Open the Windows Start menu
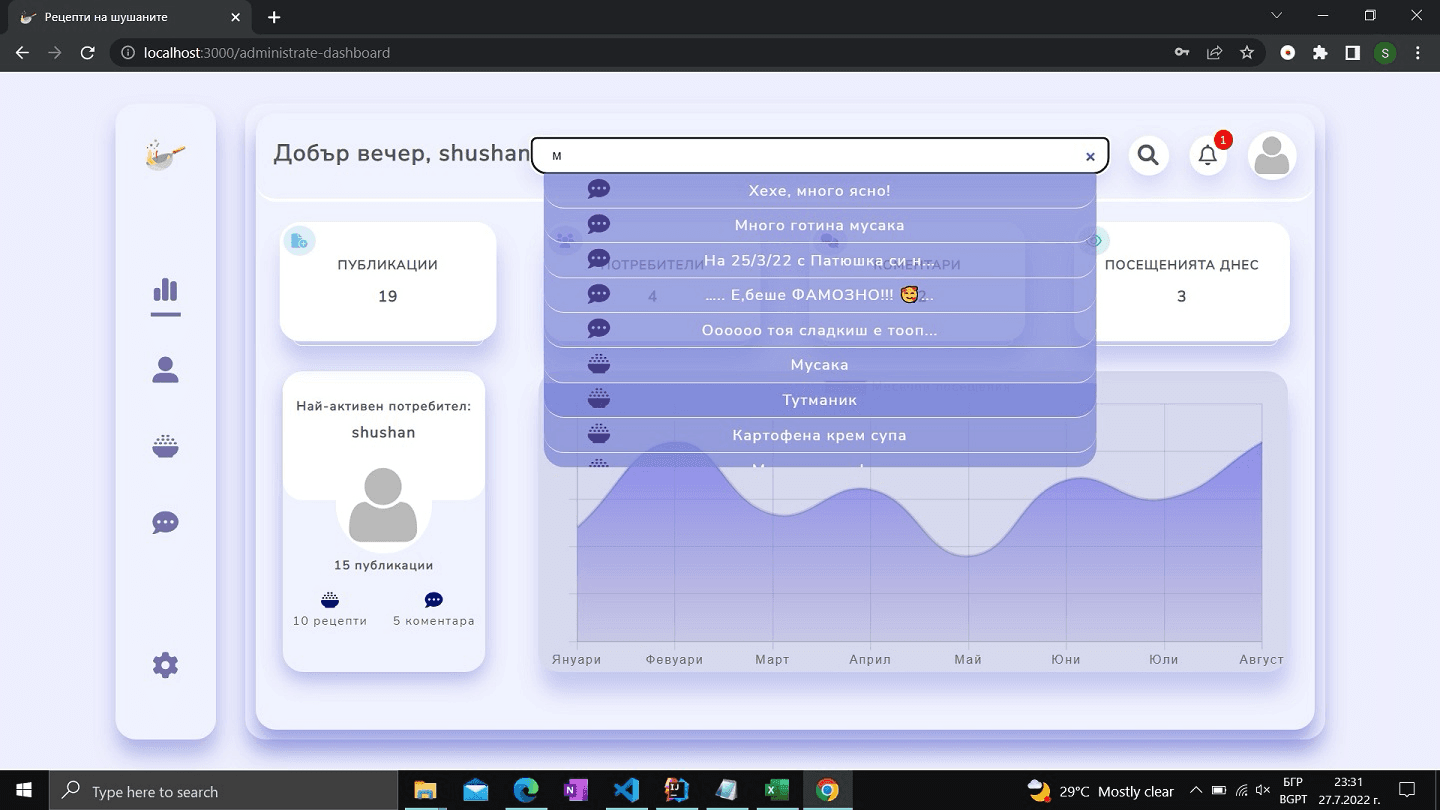Viewport: 1440px width, 810px height. pos(23,790)
